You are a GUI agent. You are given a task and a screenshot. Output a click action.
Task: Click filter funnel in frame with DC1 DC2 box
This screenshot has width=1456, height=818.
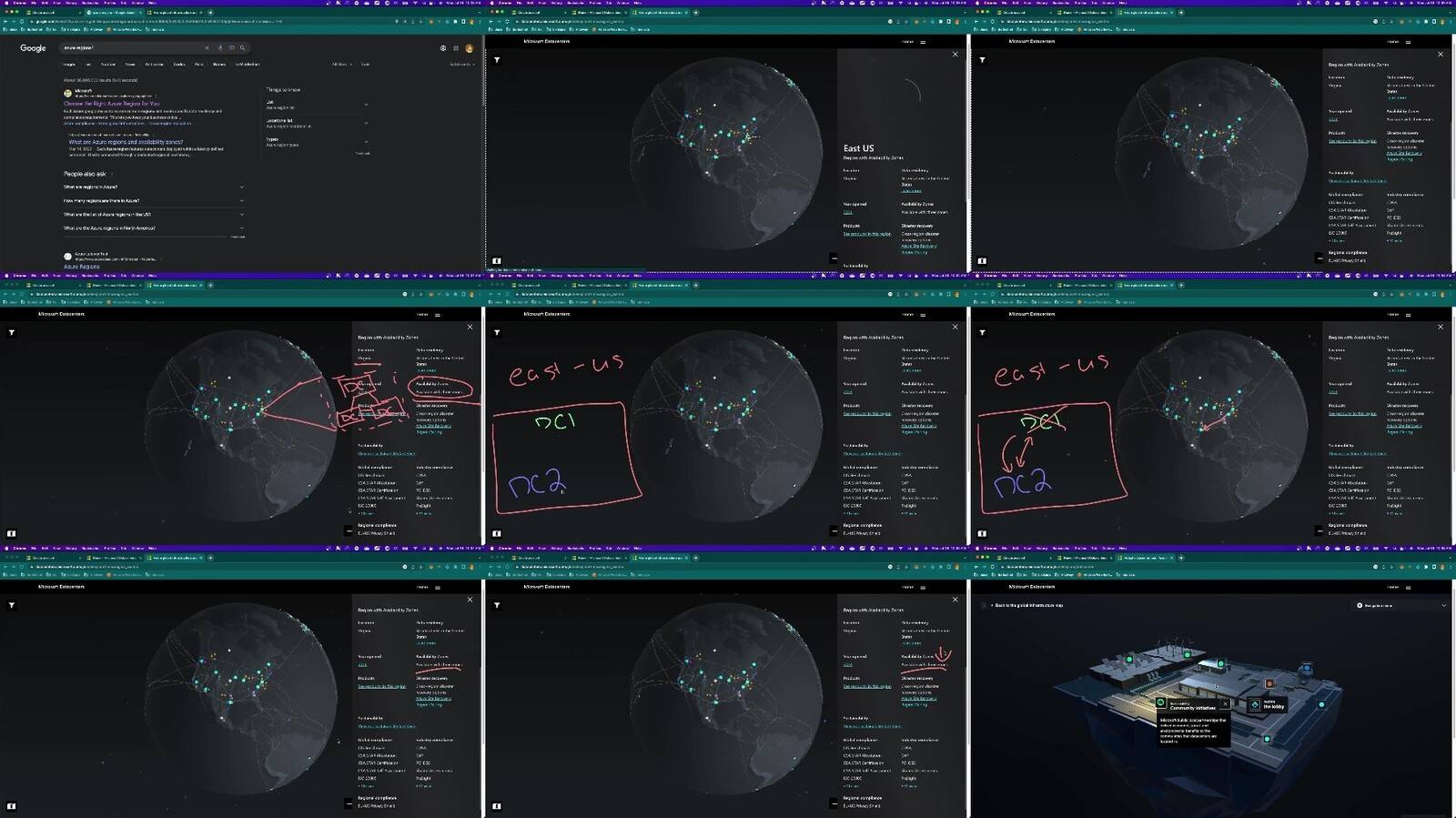[497, 333]
